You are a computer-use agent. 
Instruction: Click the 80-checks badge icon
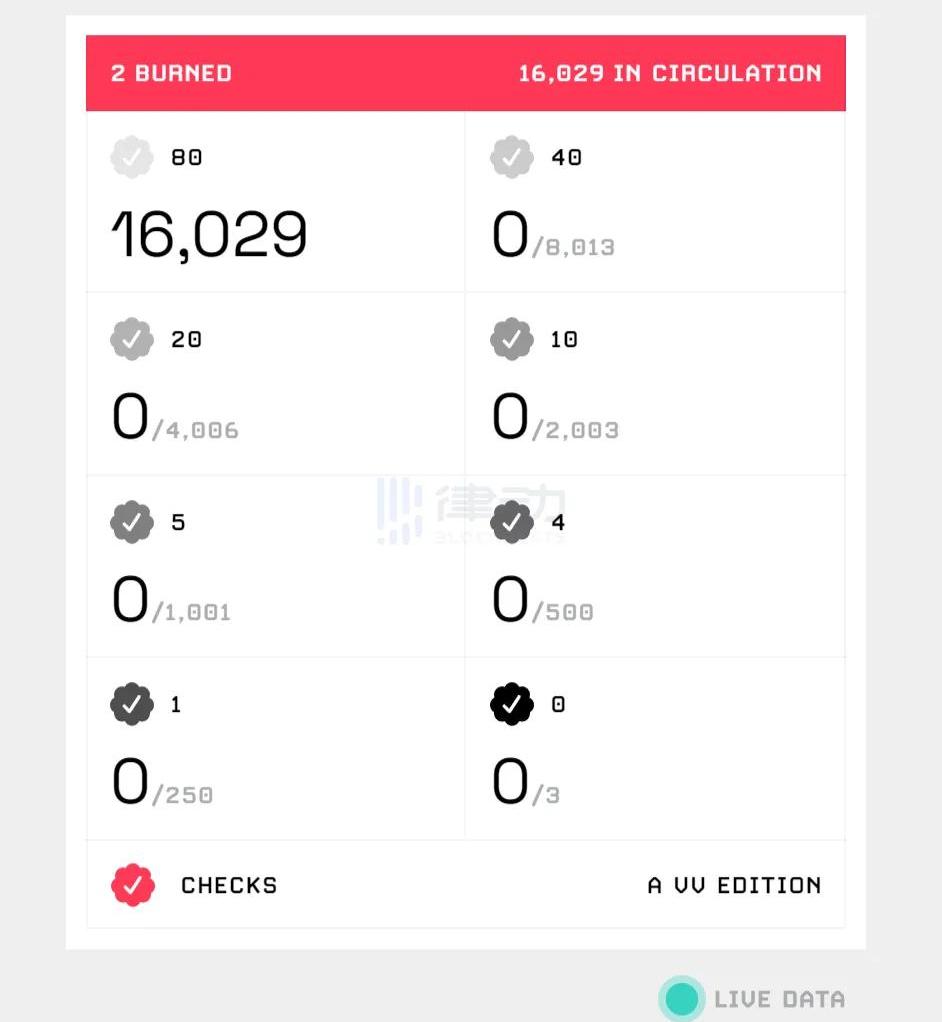(131, 157)
